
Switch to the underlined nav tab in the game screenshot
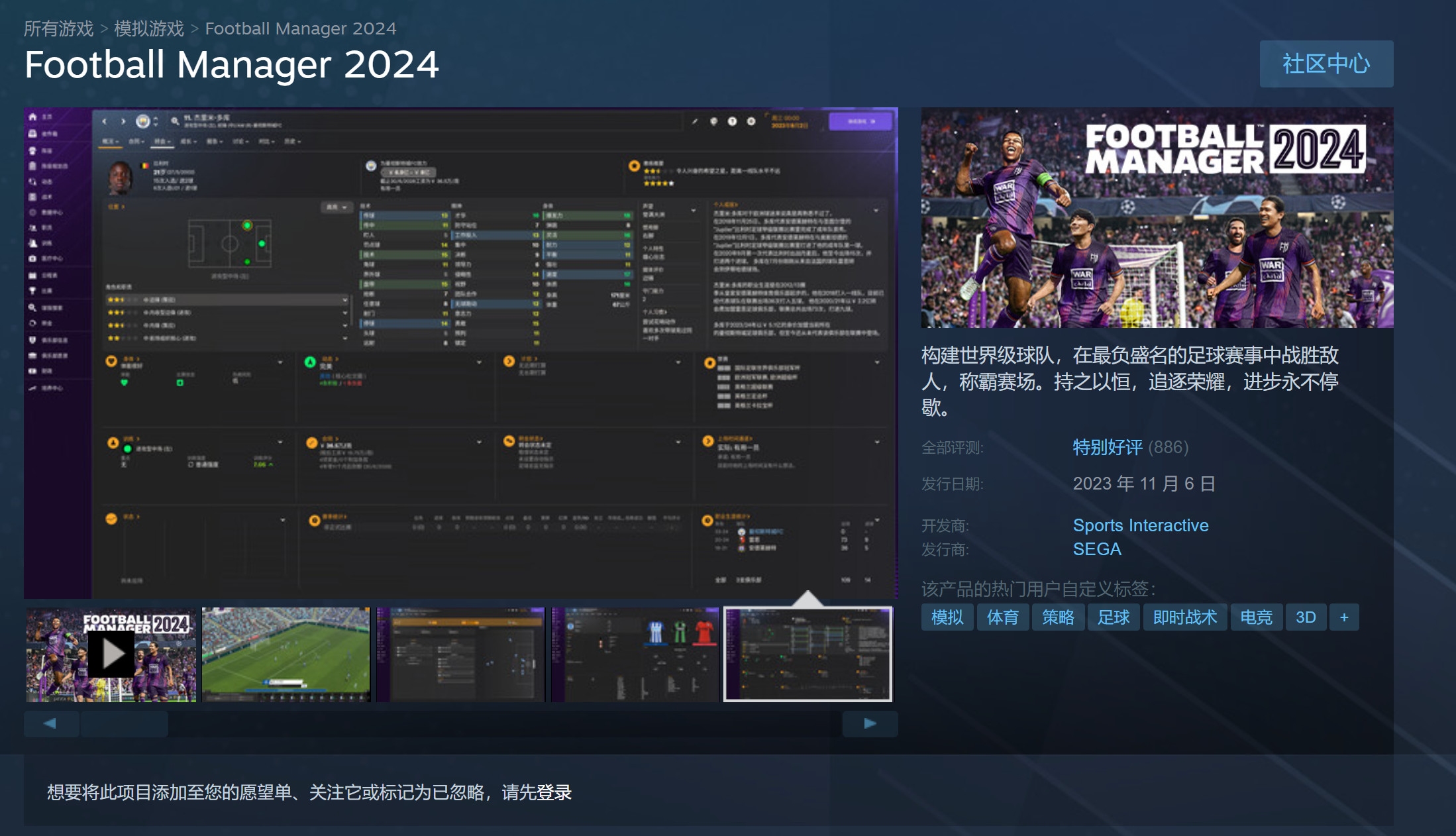pyautogui.click(x=162, y=142)
